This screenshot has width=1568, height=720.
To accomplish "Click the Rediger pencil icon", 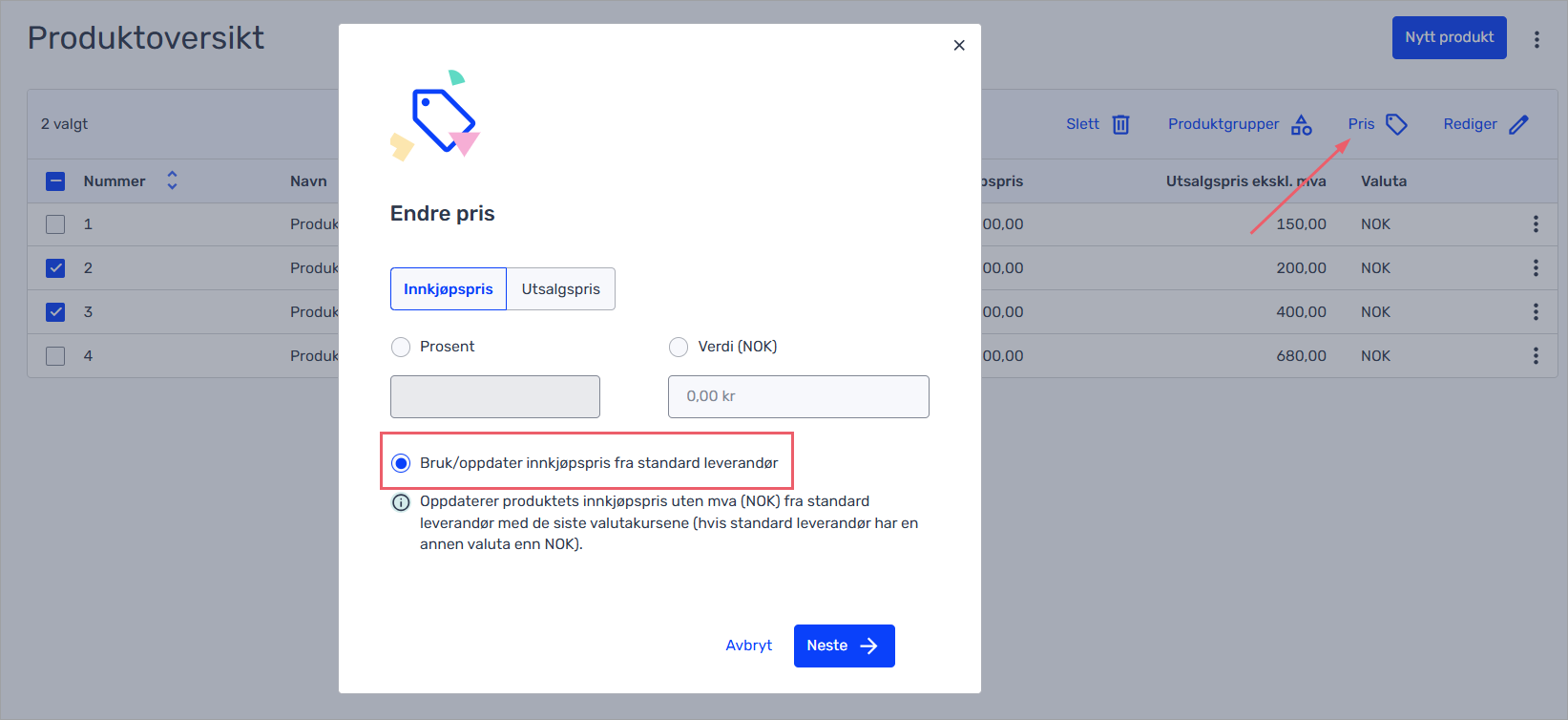I will [x=1519, y=124].
